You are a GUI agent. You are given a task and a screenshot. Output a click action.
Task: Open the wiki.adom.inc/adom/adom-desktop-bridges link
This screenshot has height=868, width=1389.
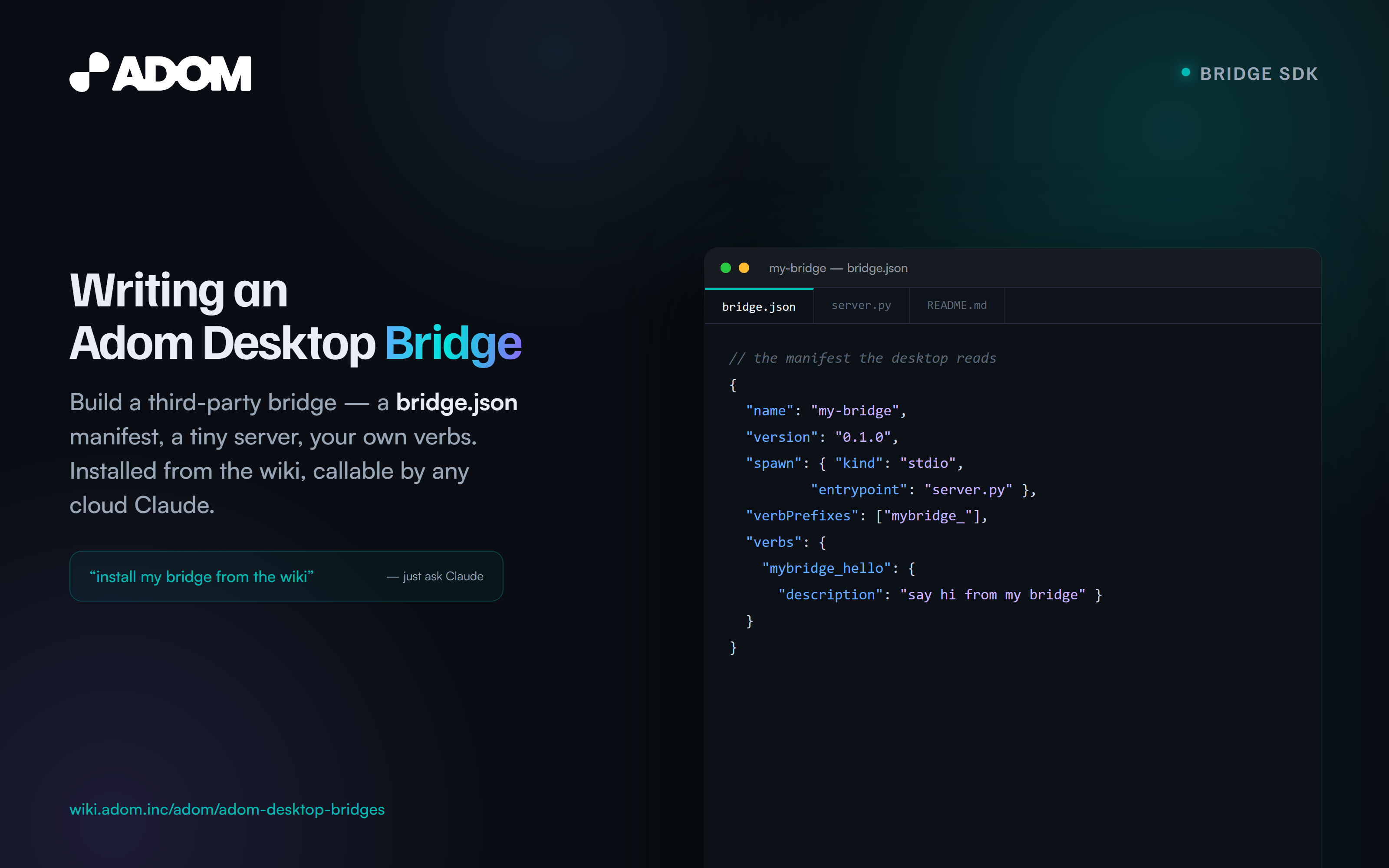pos(227,809)
